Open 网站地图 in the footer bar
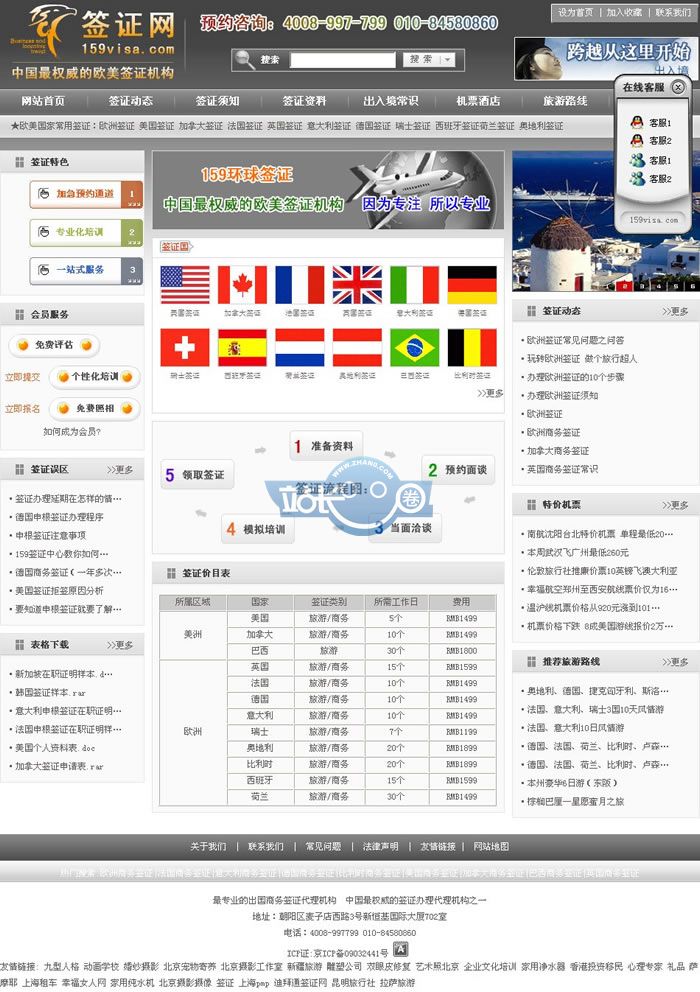Screen dimensions: 700x992 (x=491, y=846)
